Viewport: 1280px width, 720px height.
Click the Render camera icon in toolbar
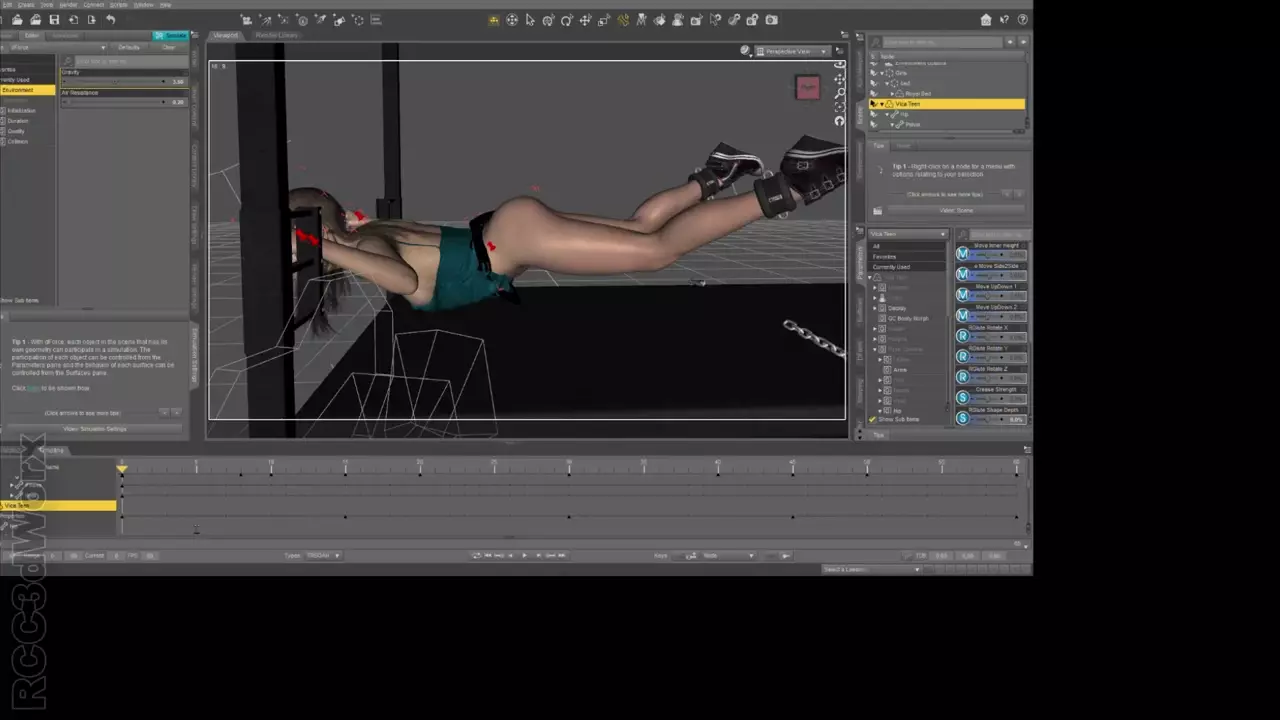(x=771, y=20)
